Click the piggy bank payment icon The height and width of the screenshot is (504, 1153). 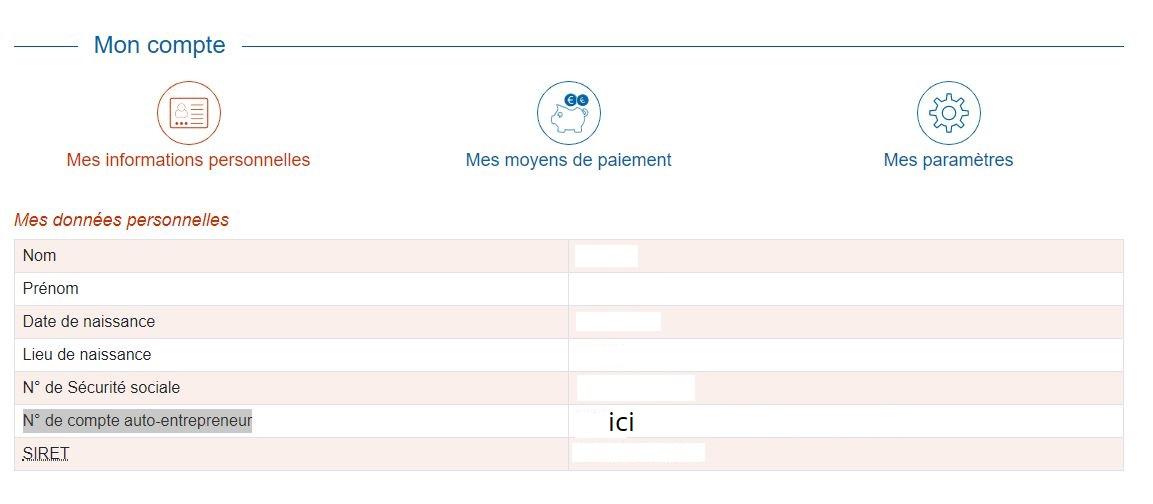tap(568, 113)
